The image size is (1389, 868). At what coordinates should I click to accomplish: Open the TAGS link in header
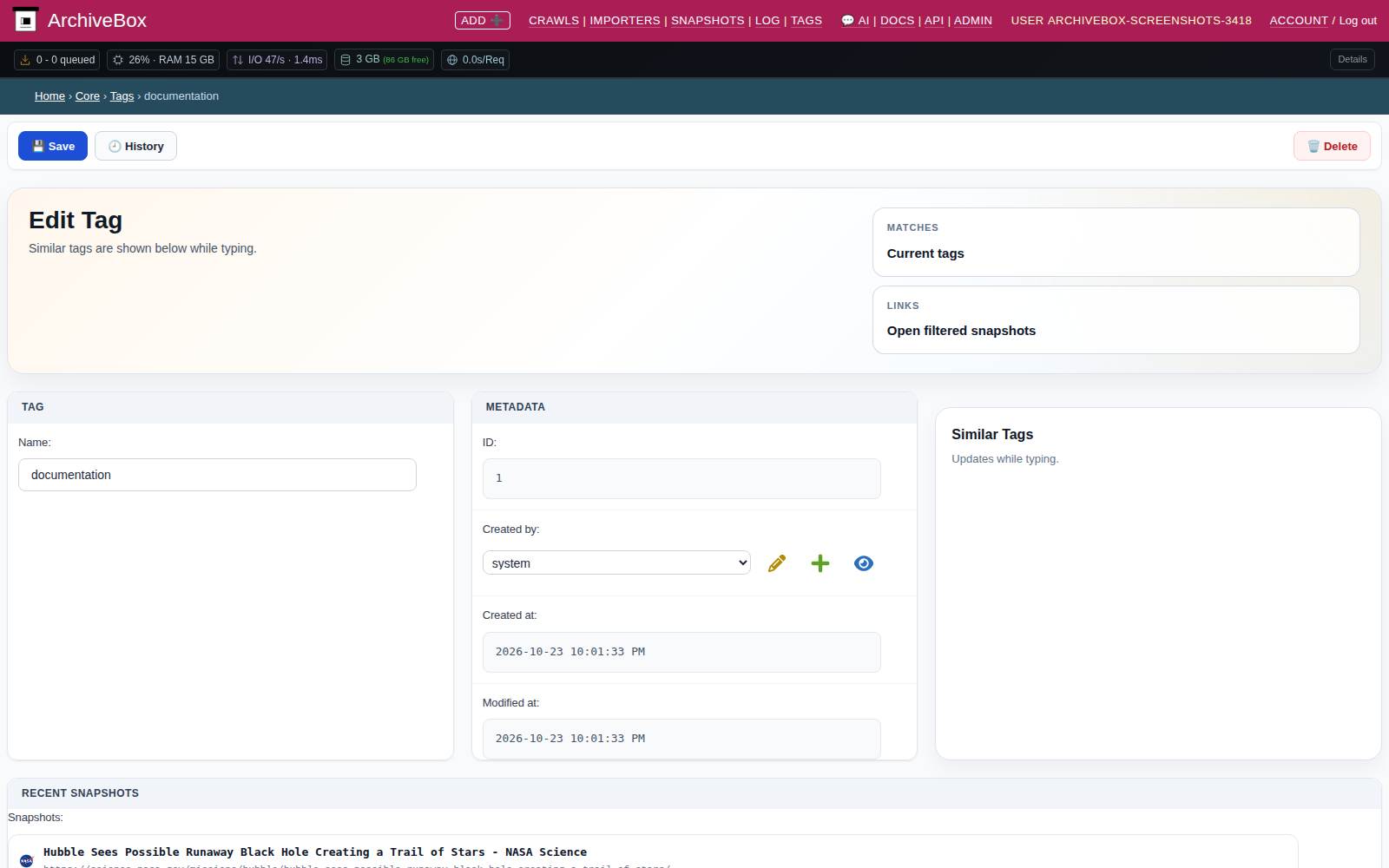tap(806, 21)
